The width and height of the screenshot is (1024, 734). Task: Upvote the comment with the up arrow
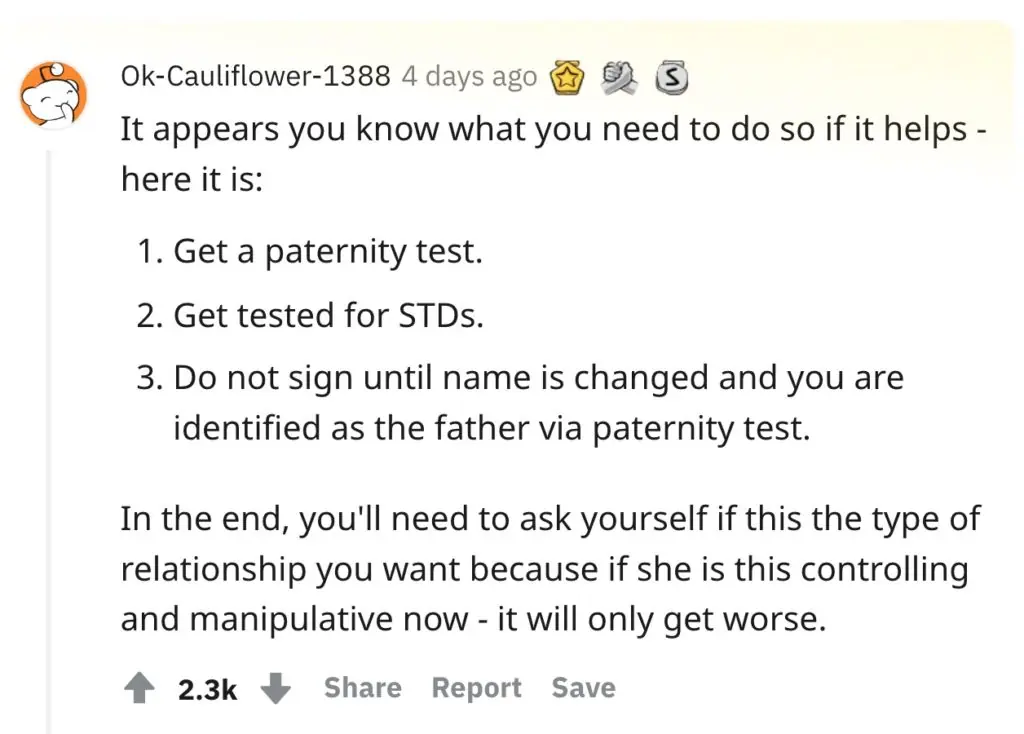[x=138, y=689]
